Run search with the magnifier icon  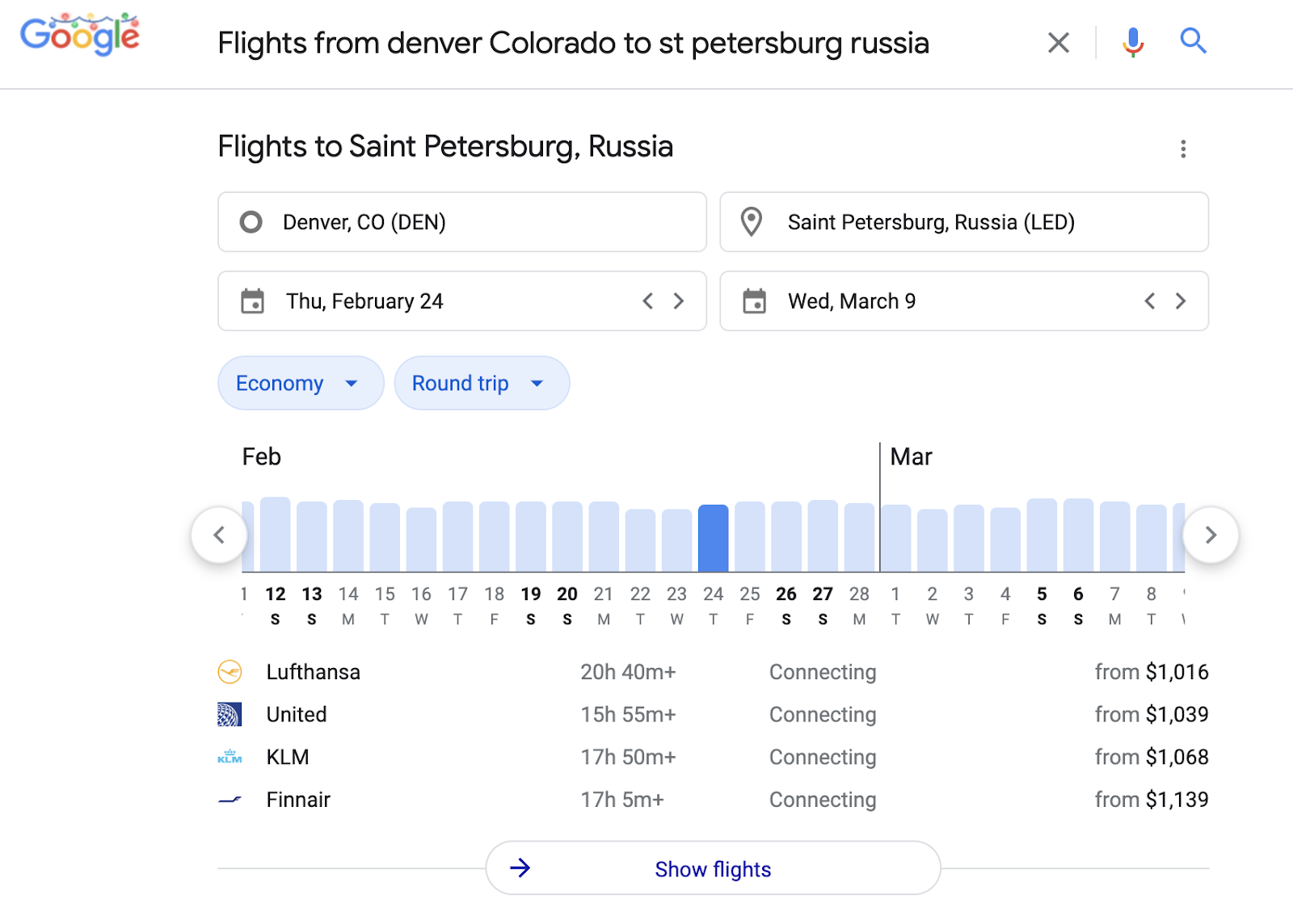tap(1193, 40)
